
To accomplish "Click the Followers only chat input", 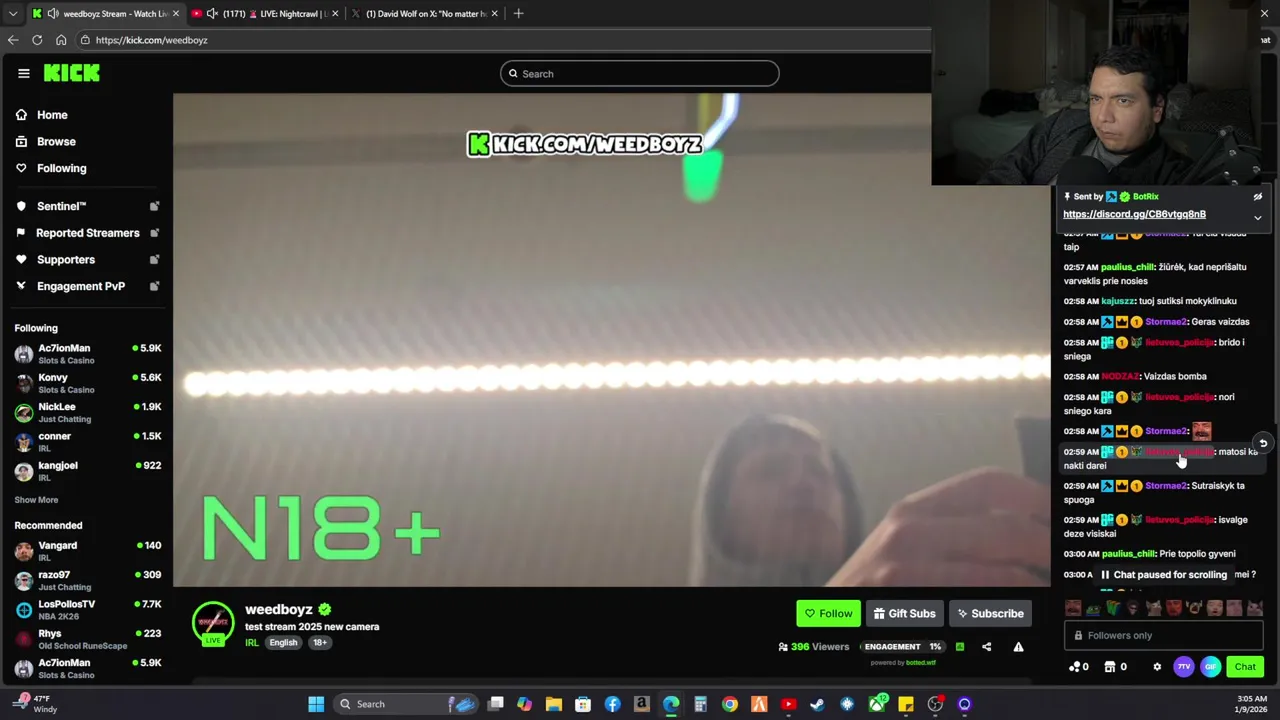I will coord(1163,636).
